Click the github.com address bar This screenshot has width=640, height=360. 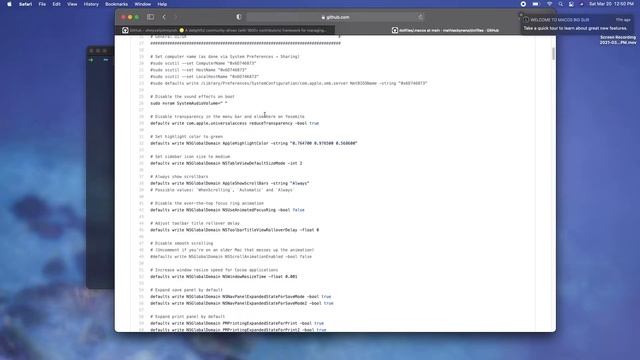coord(335,17)
